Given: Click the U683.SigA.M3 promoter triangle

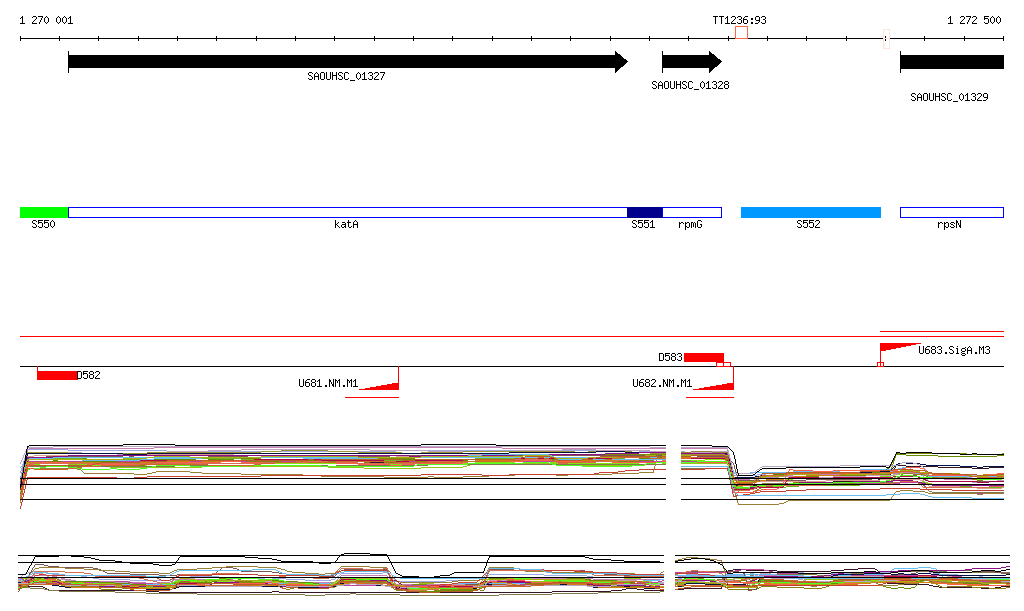Looking at the screenshot, I should point(900,348).
